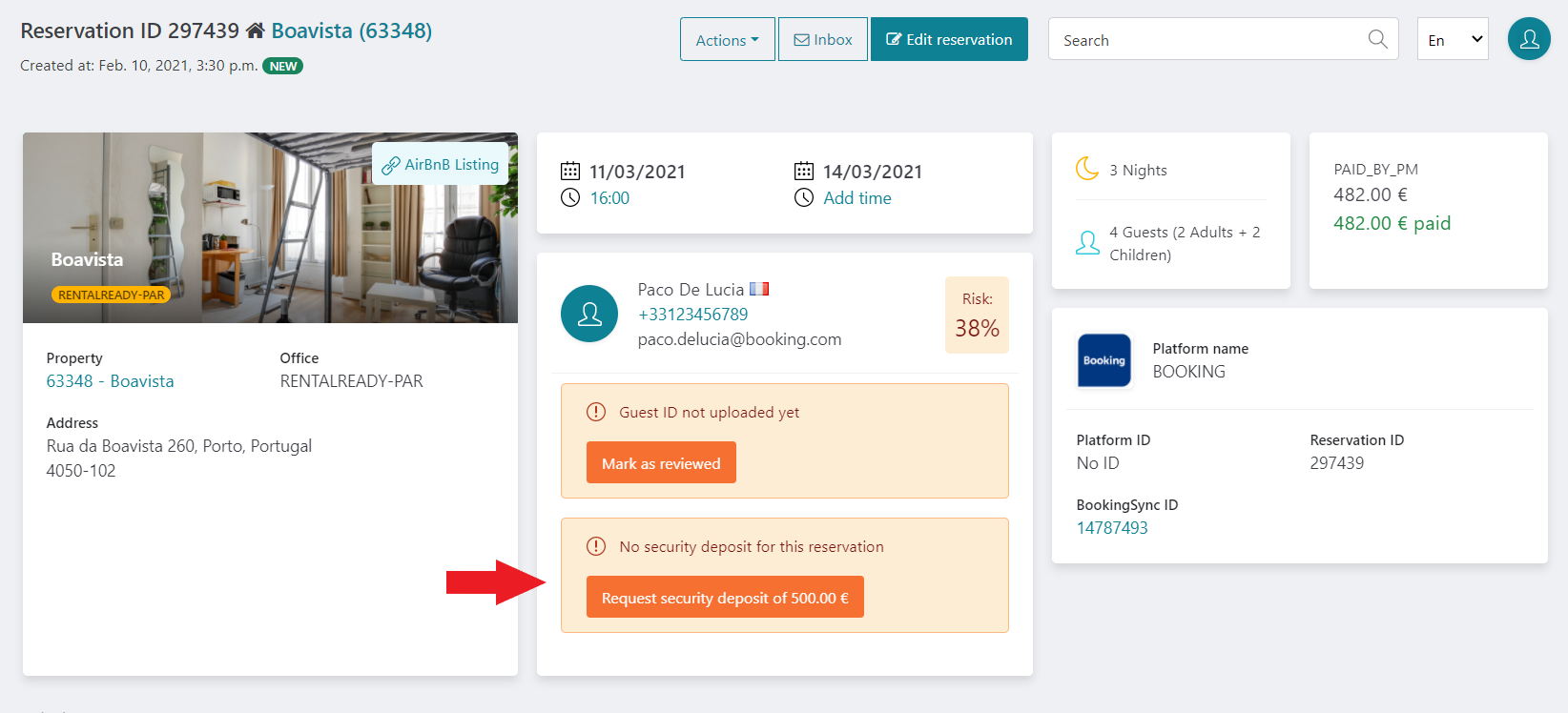Click the user profile avatar icon
1568x713 pixels.
coord(1529,39)
